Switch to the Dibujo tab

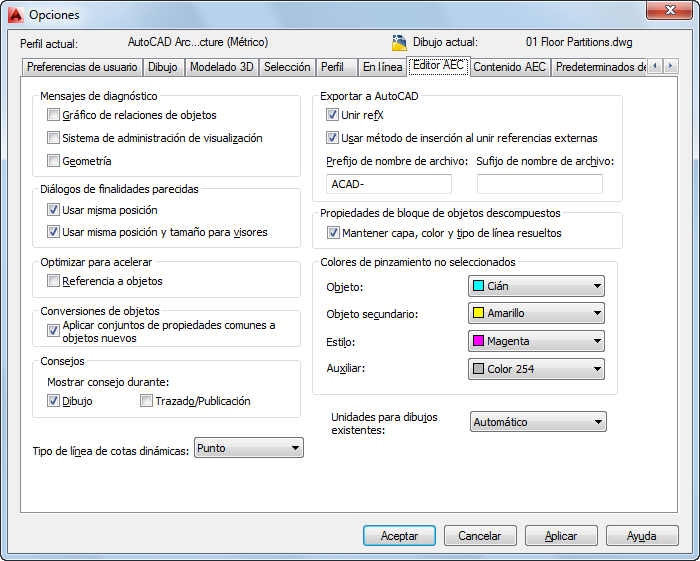click(x=163, y=67)
